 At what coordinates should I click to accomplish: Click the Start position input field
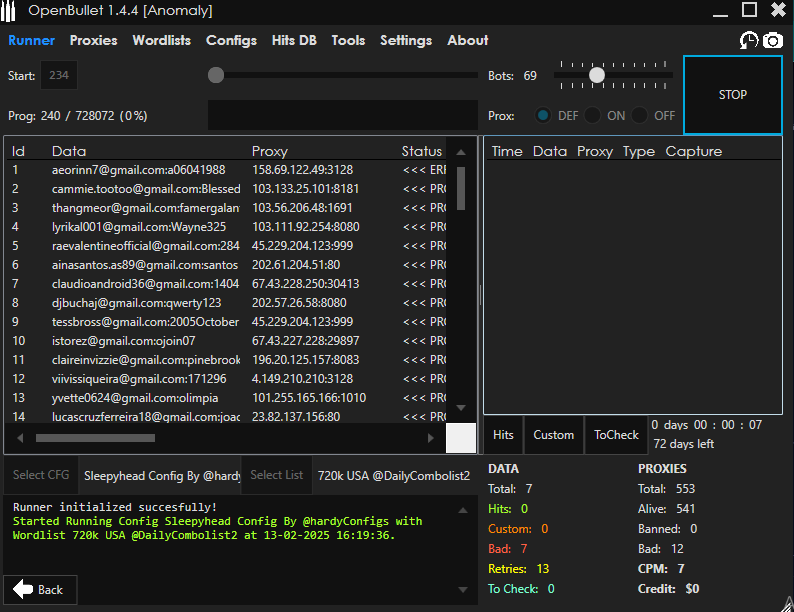coord(59,76)
